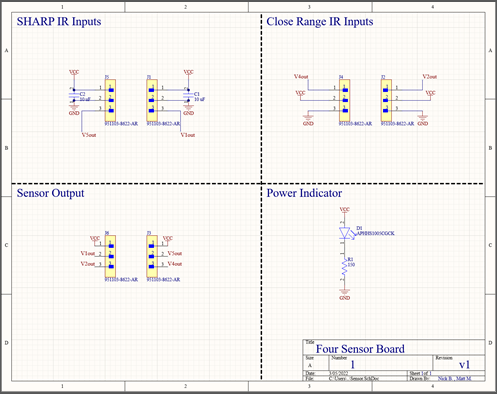Select the R1 resistor zigzag symbol
The width and height of the screenshot is (497, 394).
[344, 268]
